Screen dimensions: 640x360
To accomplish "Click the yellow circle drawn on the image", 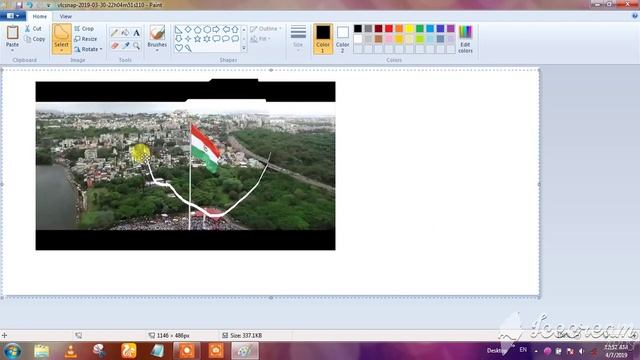I will [140, 153].
